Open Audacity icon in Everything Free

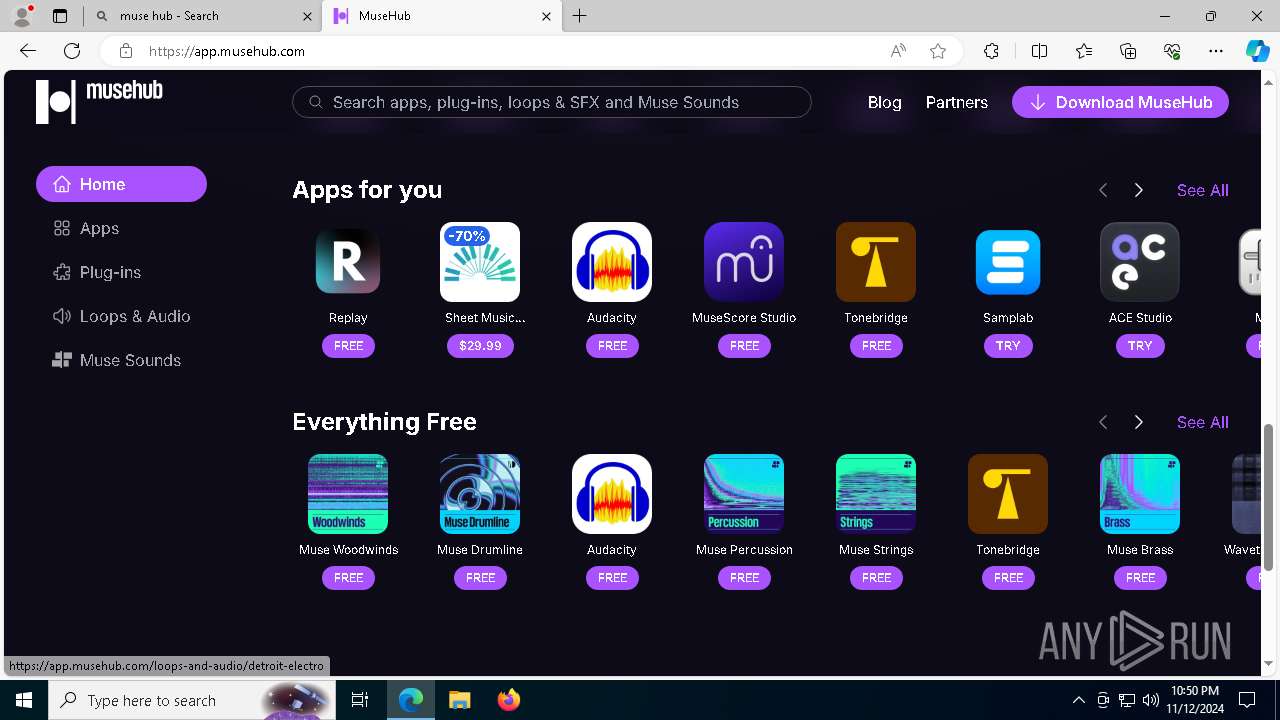coord(612,494)
